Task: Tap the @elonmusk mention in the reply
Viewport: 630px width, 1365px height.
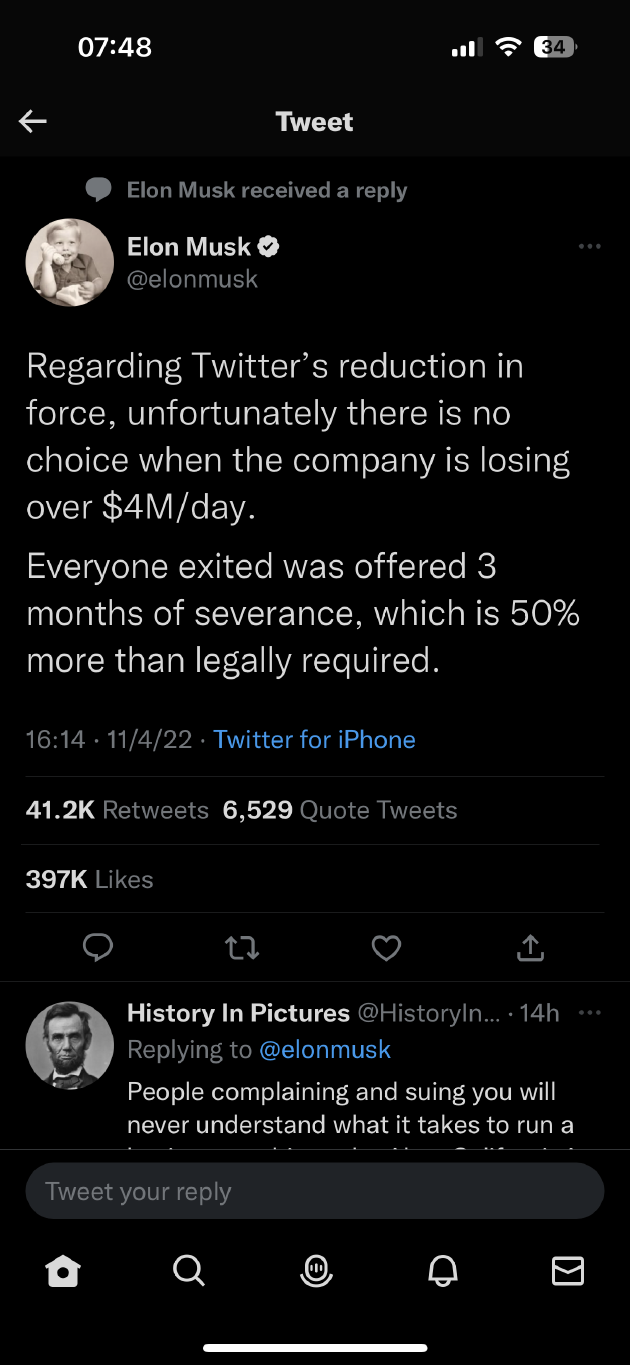Action: [325, 1049]
